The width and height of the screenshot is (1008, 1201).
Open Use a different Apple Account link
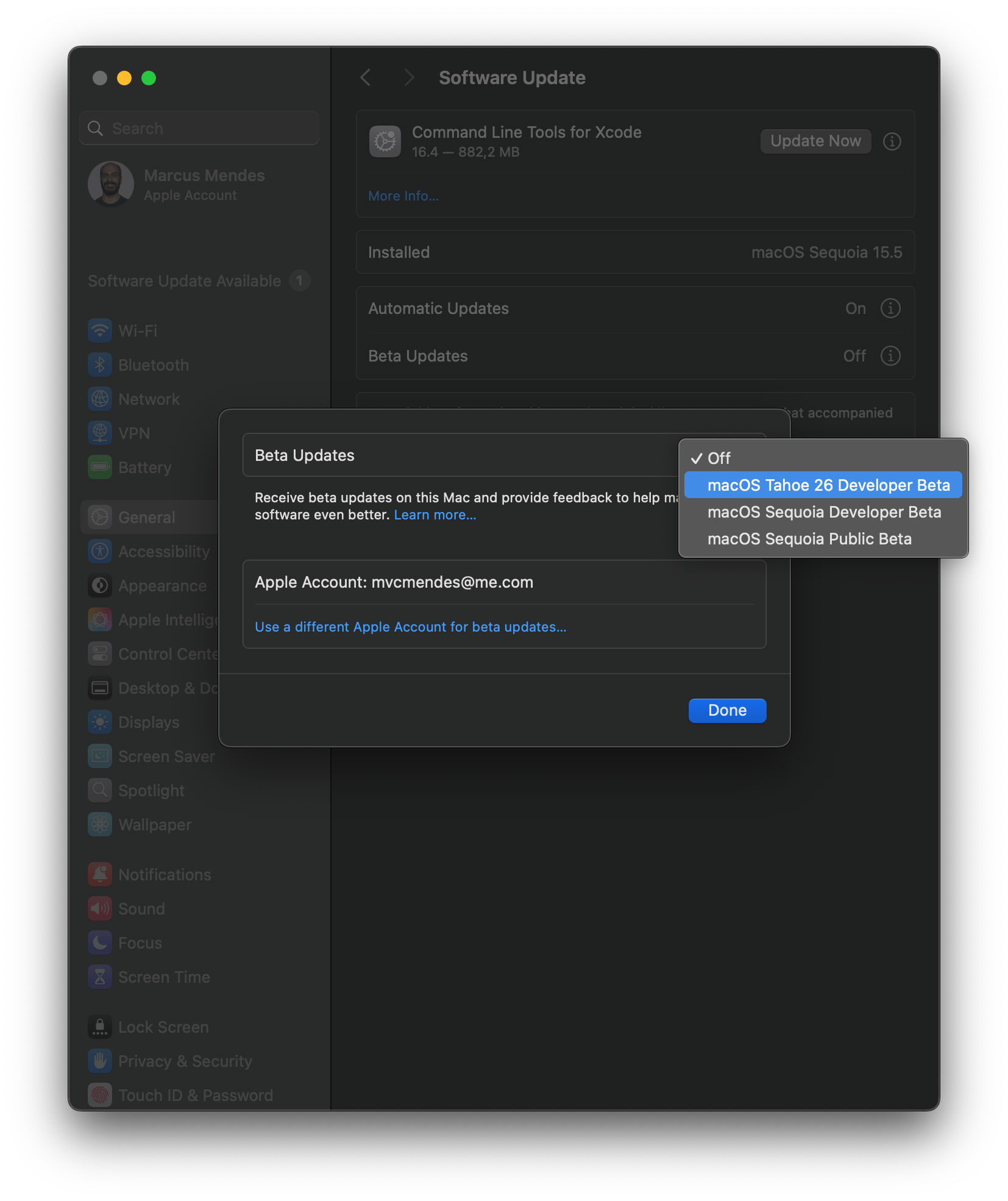pos(410,626)
